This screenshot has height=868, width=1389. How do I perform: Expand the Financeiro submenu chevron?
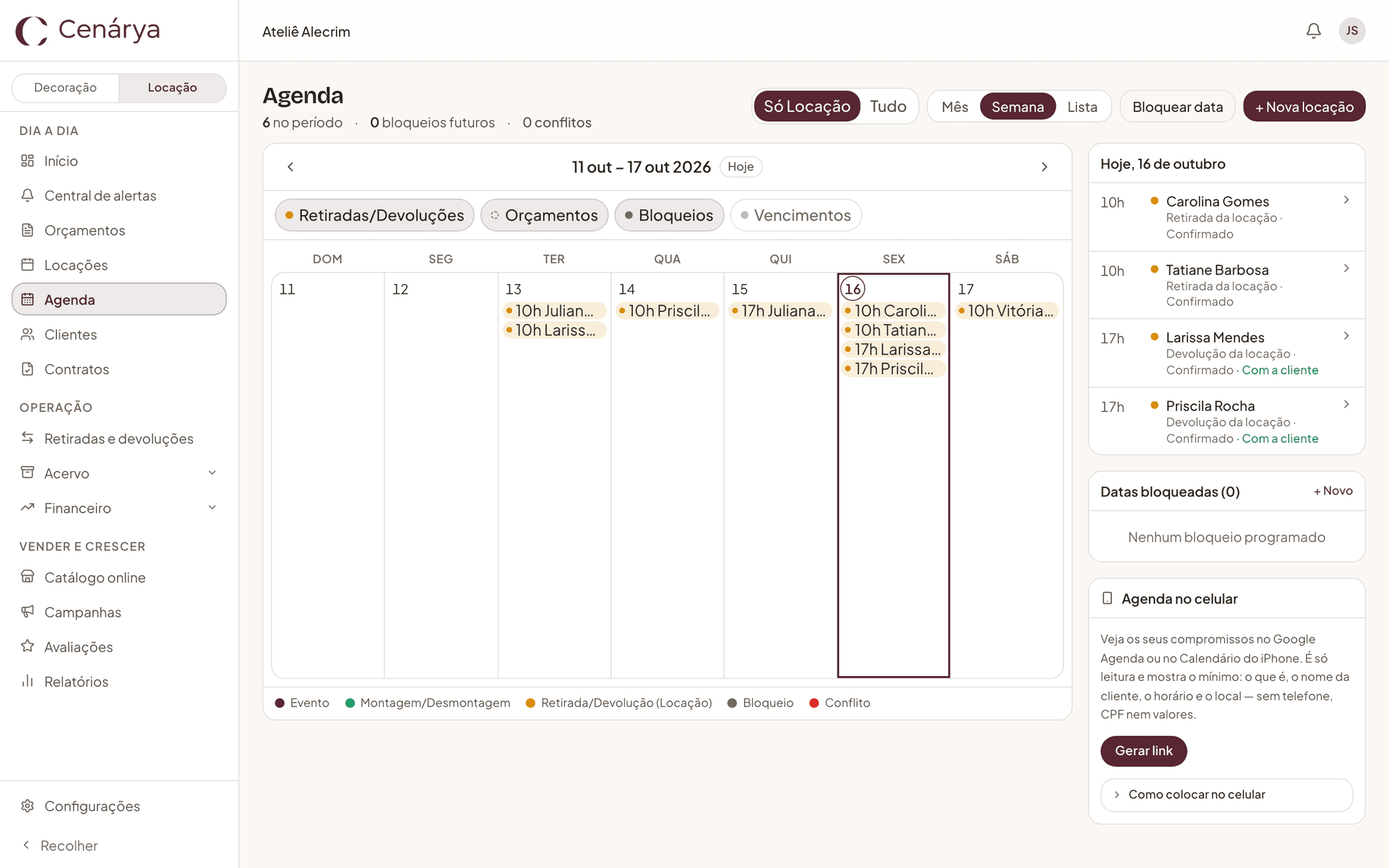pos(212,507)
